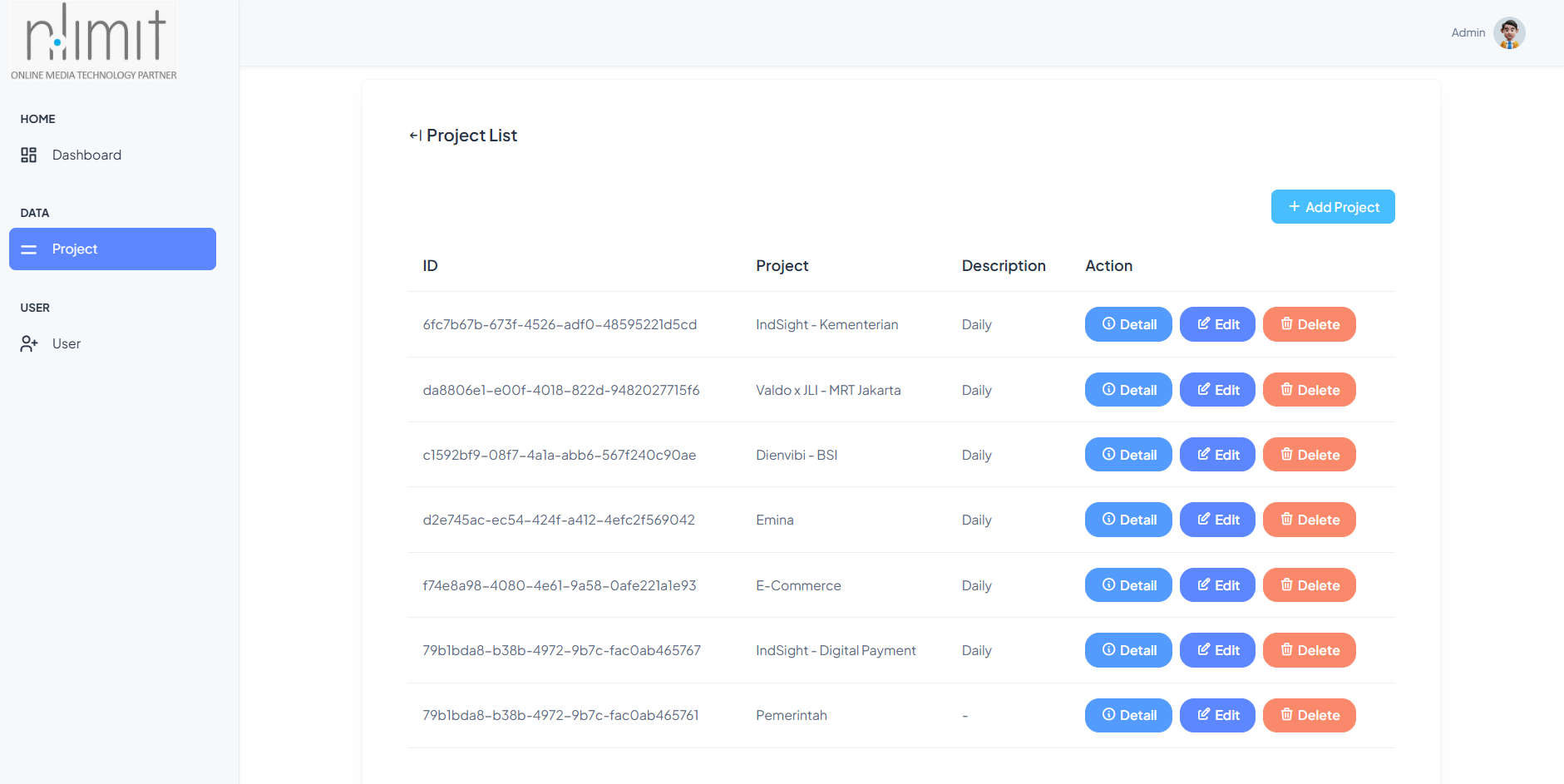The height and width of the screenshot is (784, 1564).
Task: Edit the IndSight - Digital Payment project
Action: point(1217,650)
